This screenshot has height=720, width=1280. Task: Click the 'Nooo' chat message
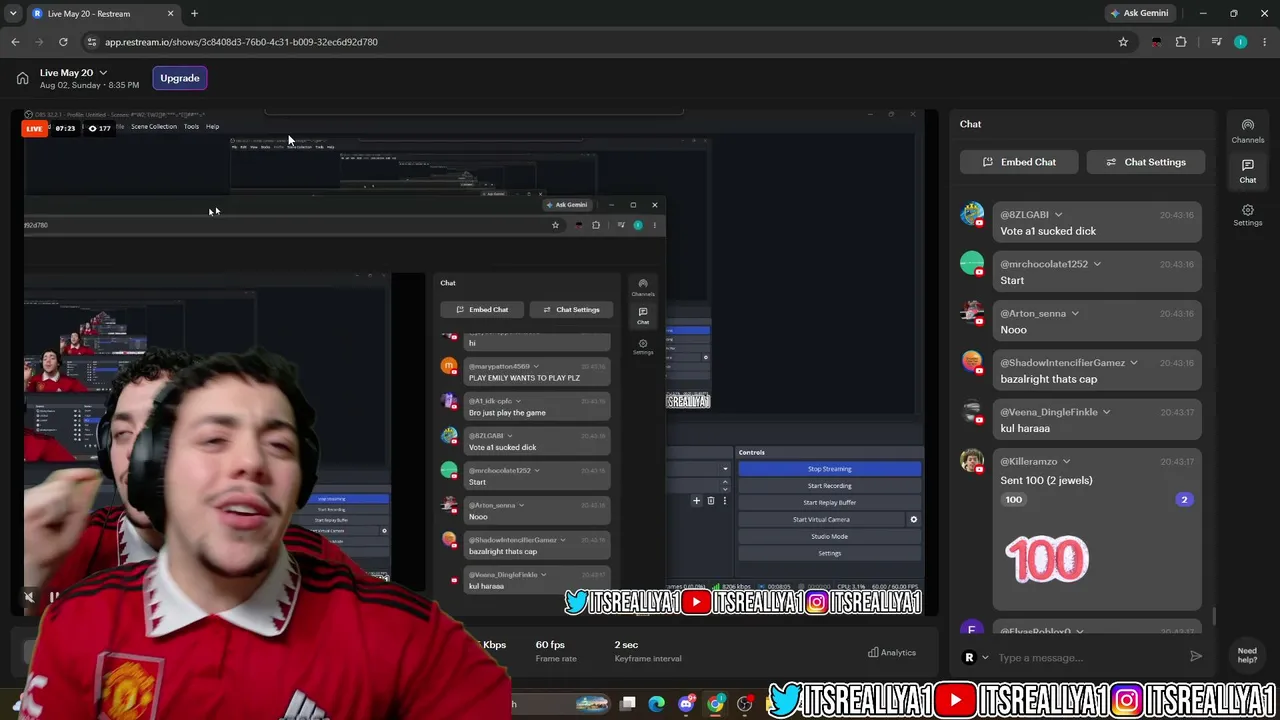coord(1013,330)
